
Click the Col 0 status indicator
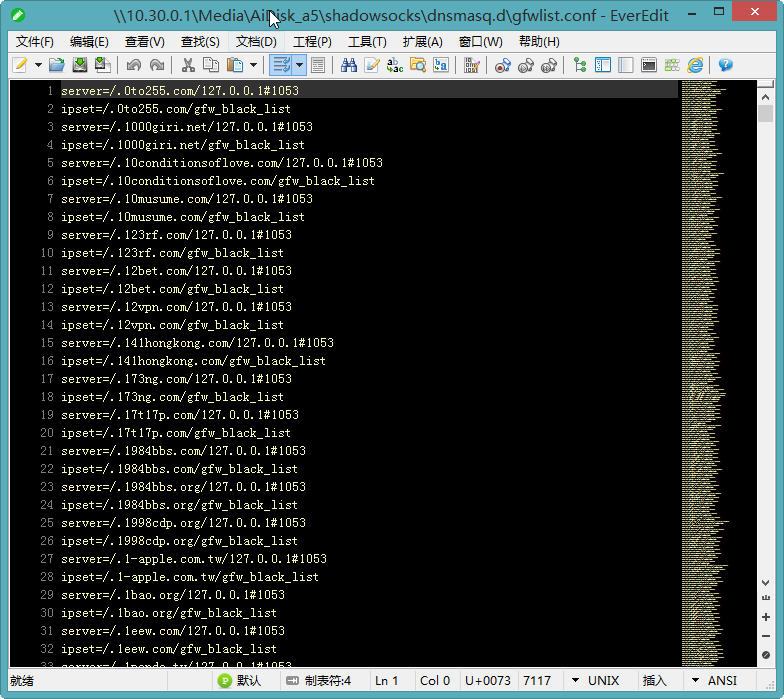coord(435,680)
